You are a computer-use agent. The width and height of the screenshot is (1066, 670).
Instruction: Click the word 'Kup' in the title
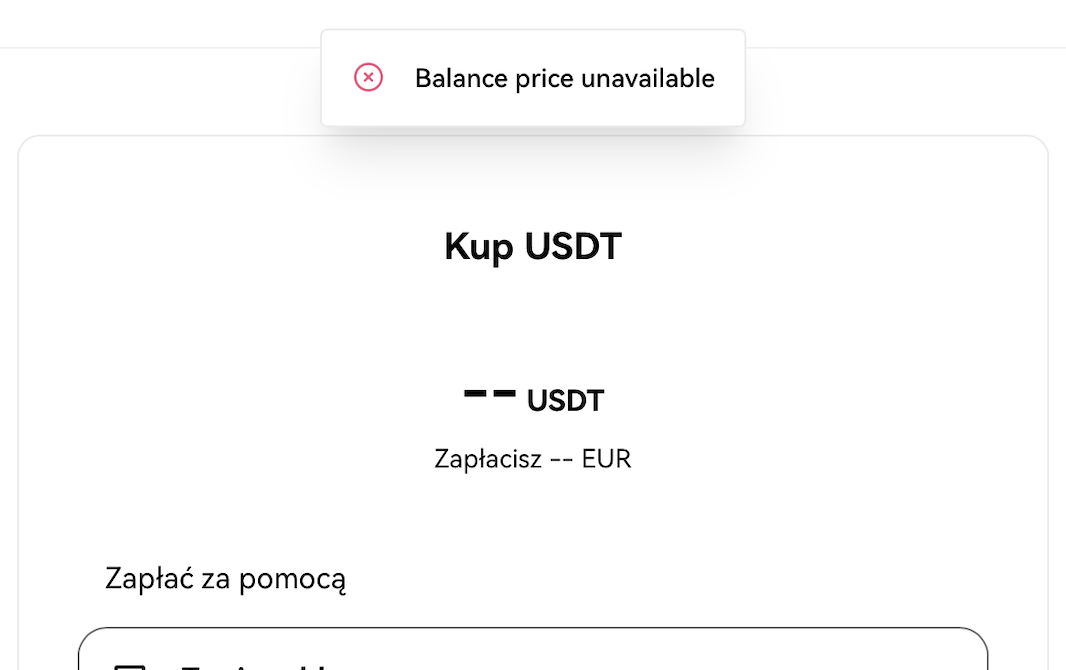click(x=478, y=247)
